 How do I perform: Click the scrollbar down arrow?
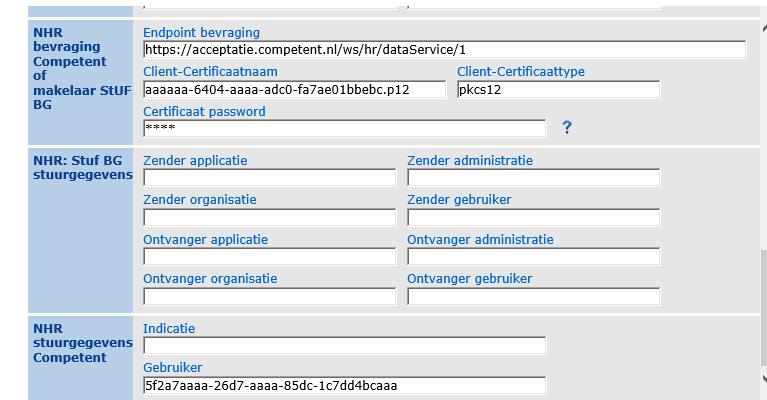[764, 378]
